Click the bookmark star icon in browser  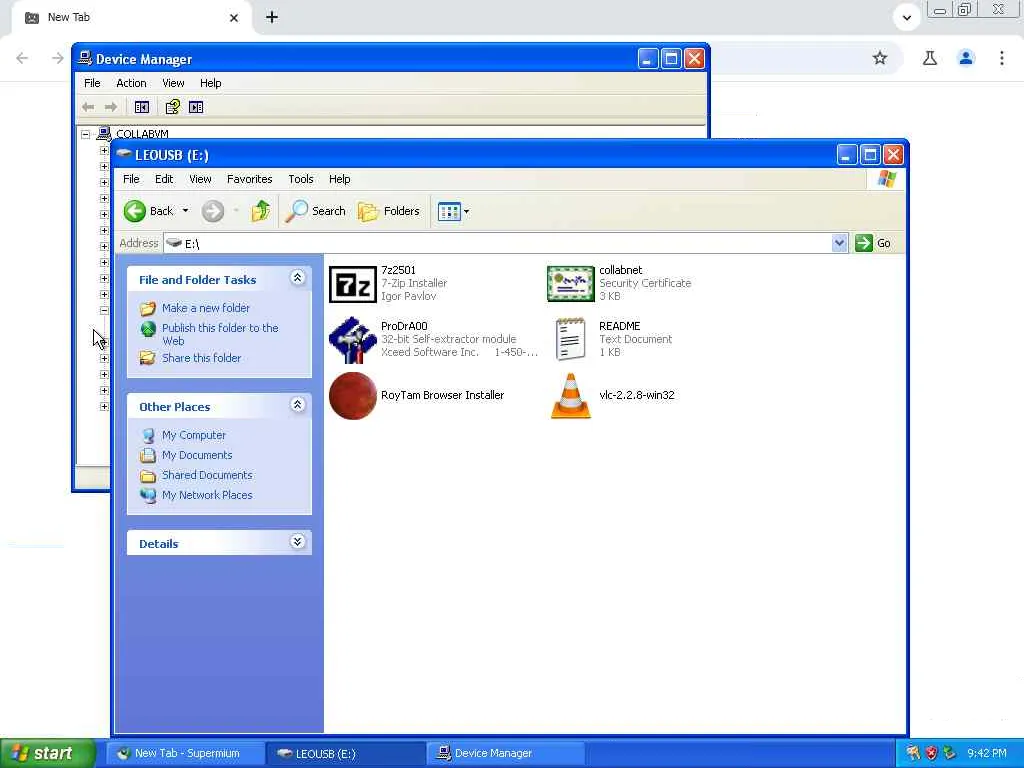tap(880, 58)
